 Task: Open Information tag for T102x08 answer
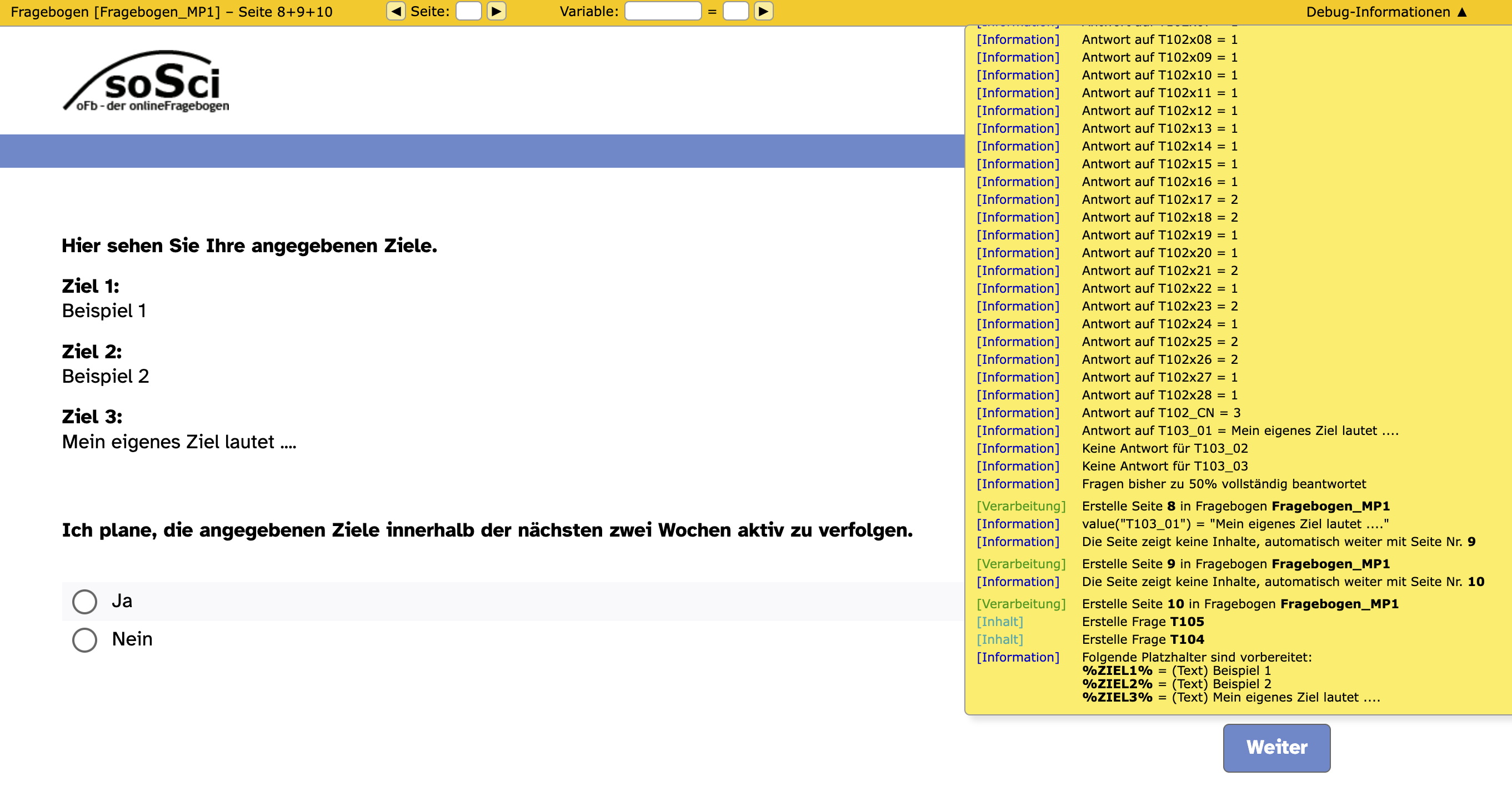click(1018, 39)
